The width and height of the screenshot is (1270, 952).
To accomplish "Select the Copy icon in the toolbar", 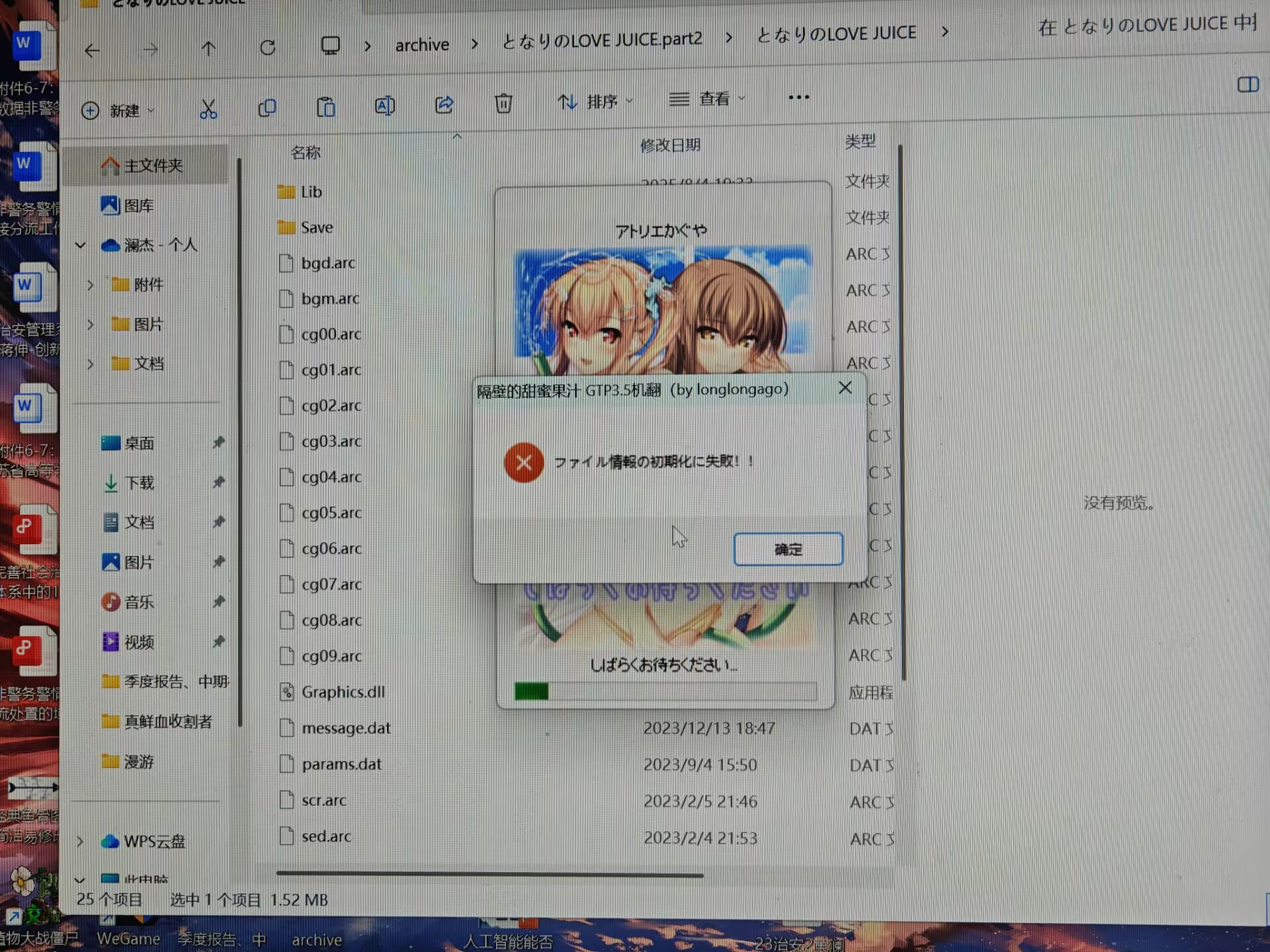I will click(x=267, y=107).
